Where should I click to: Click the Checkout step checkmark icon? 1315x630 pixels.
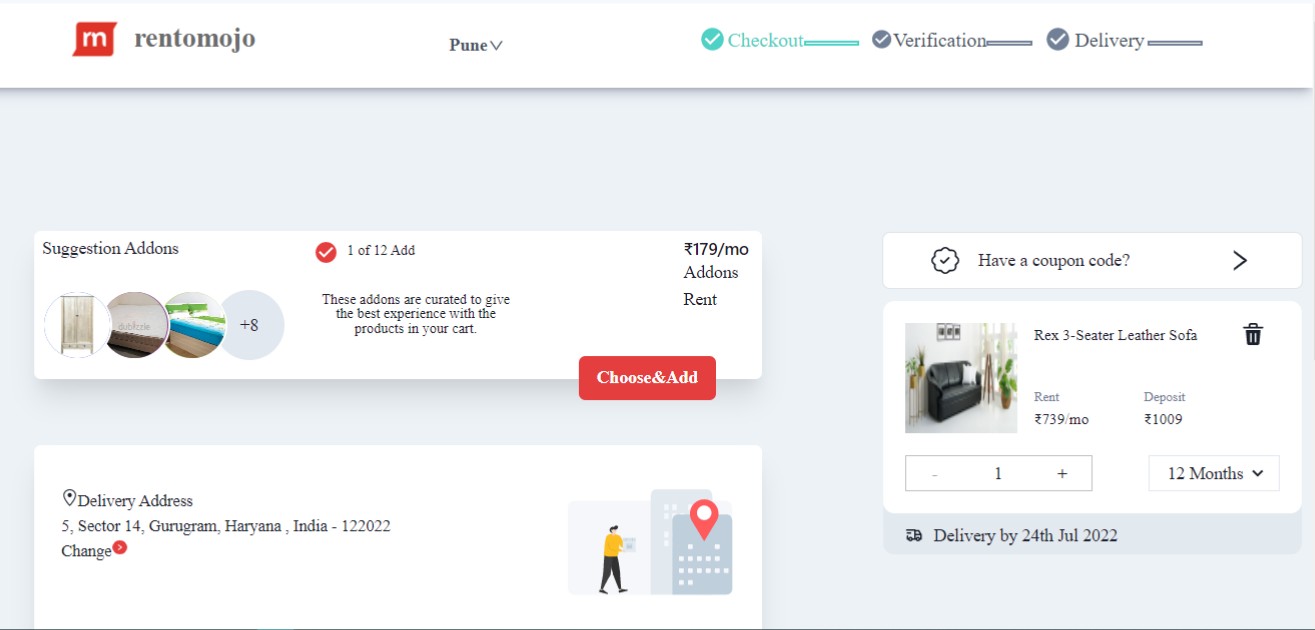(712, 40)
